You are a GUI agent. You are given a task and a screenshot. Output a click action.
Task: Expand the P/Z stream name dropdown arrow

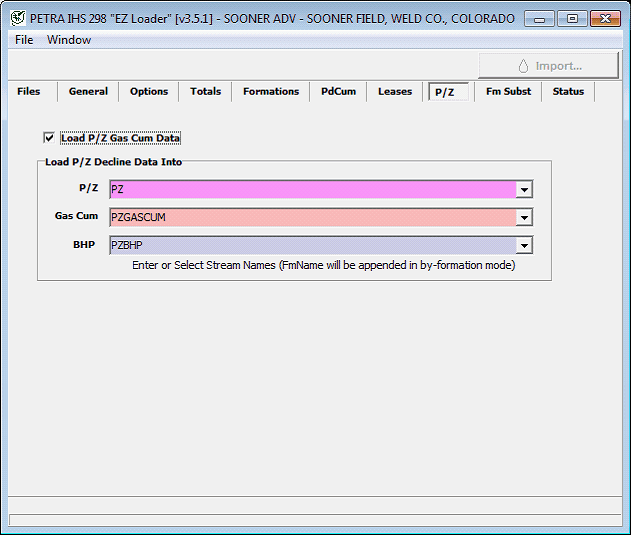click(x=524, y=190)
